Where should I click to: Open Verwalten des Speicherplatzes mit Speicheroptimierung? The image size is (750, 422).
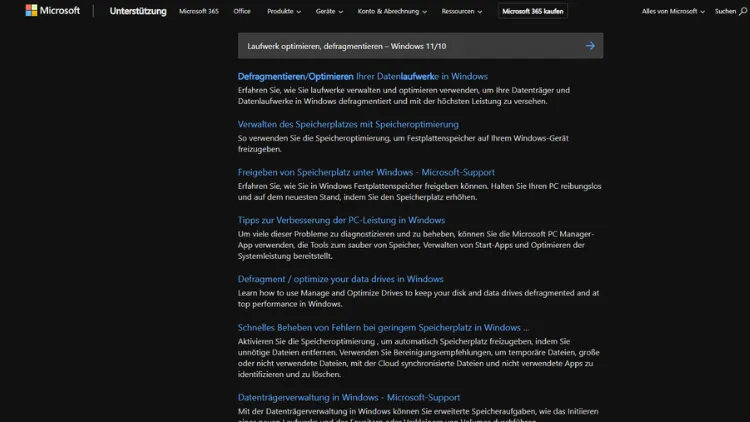348,124
